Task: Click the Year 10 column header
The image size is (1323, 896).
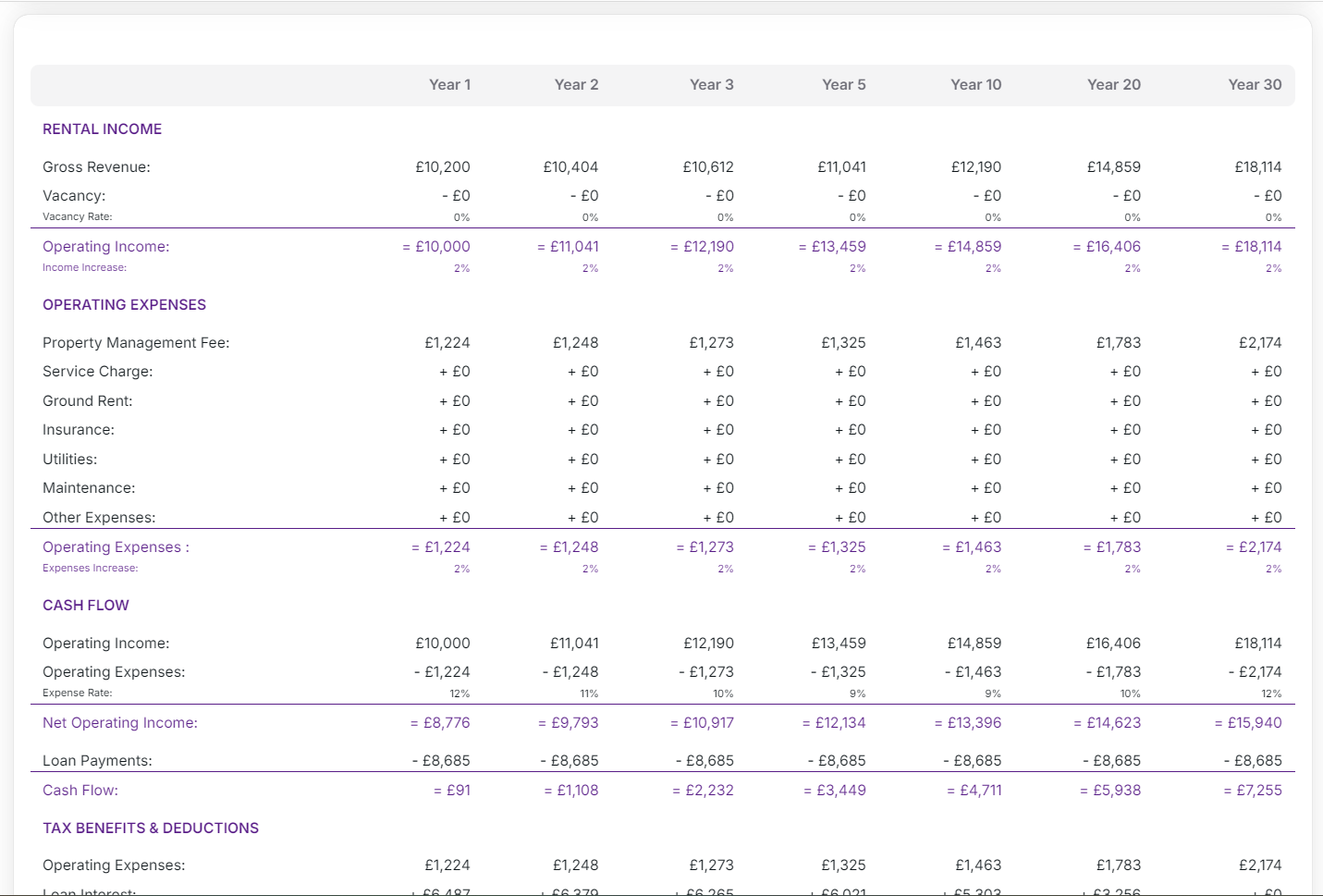Action: click(x=975, y=84)
